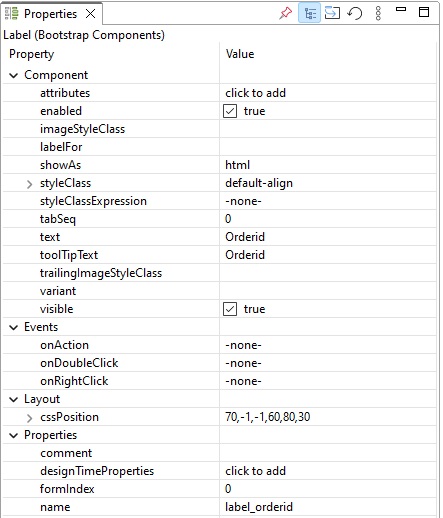Expand the styleClass property row
The width and height of the screenshot is (443, 518).
point(29,184)
